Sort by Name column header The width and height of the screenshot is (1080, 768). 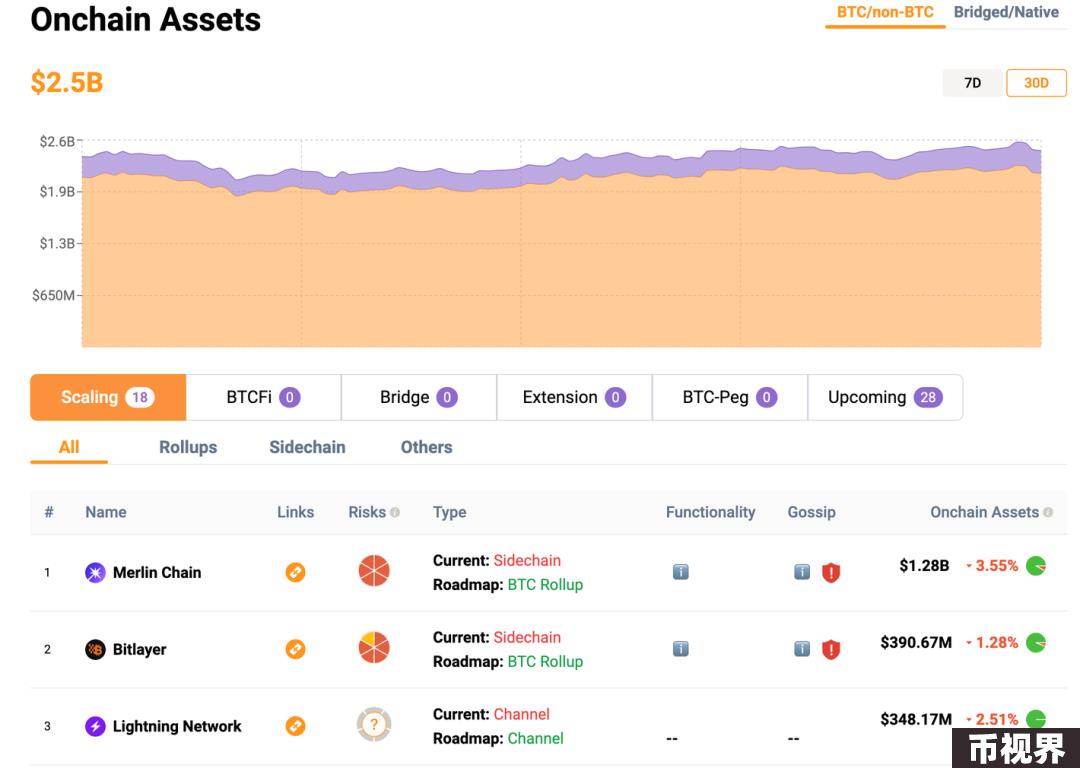[106, 512]
